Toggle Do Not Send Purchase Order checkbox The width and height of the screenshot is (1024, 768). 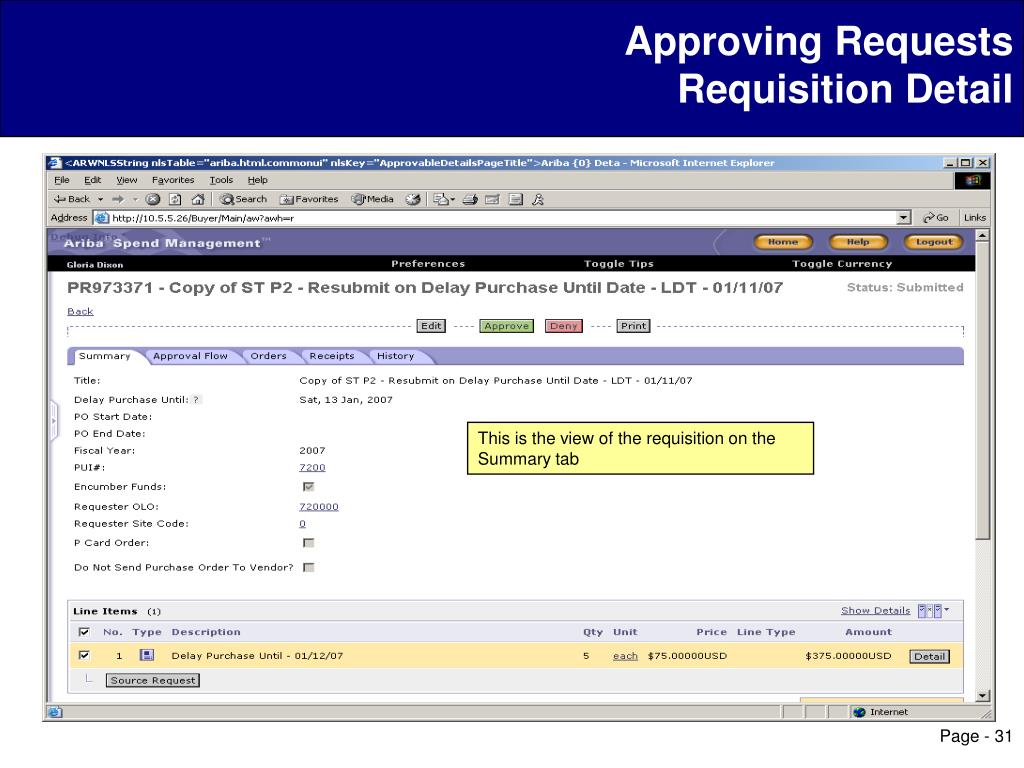(x=309, y=568)
